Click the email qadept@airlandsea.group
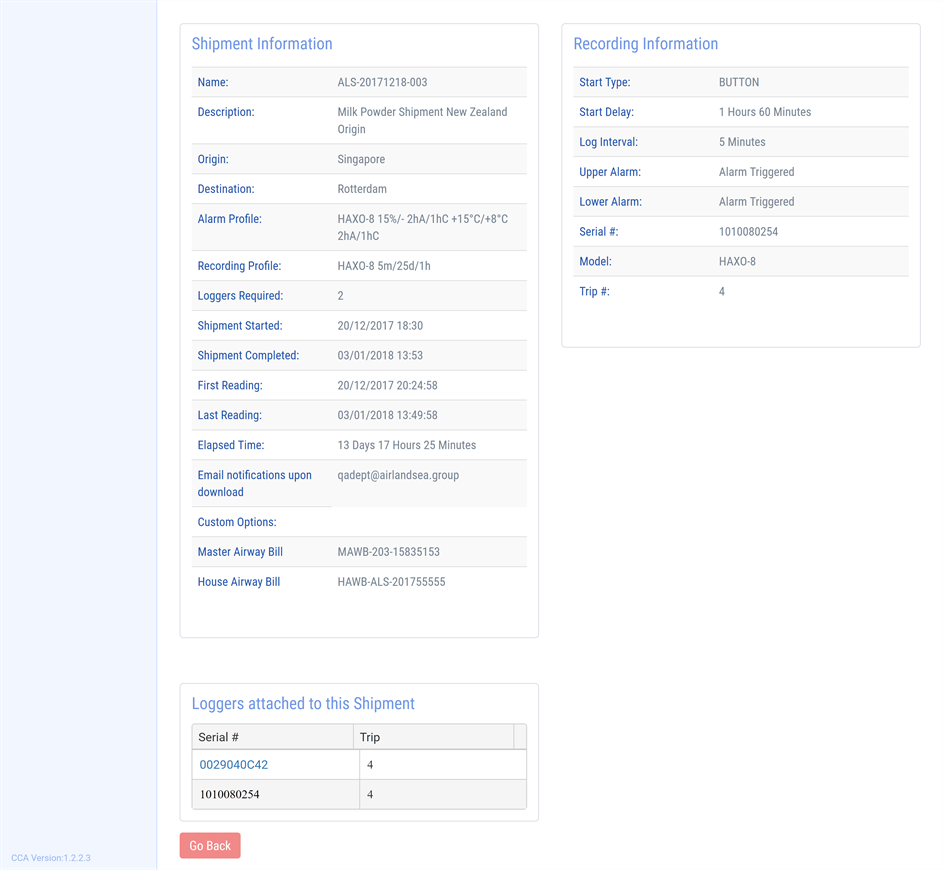Screen dimensions: 943x870 click(x=398, y=475)
